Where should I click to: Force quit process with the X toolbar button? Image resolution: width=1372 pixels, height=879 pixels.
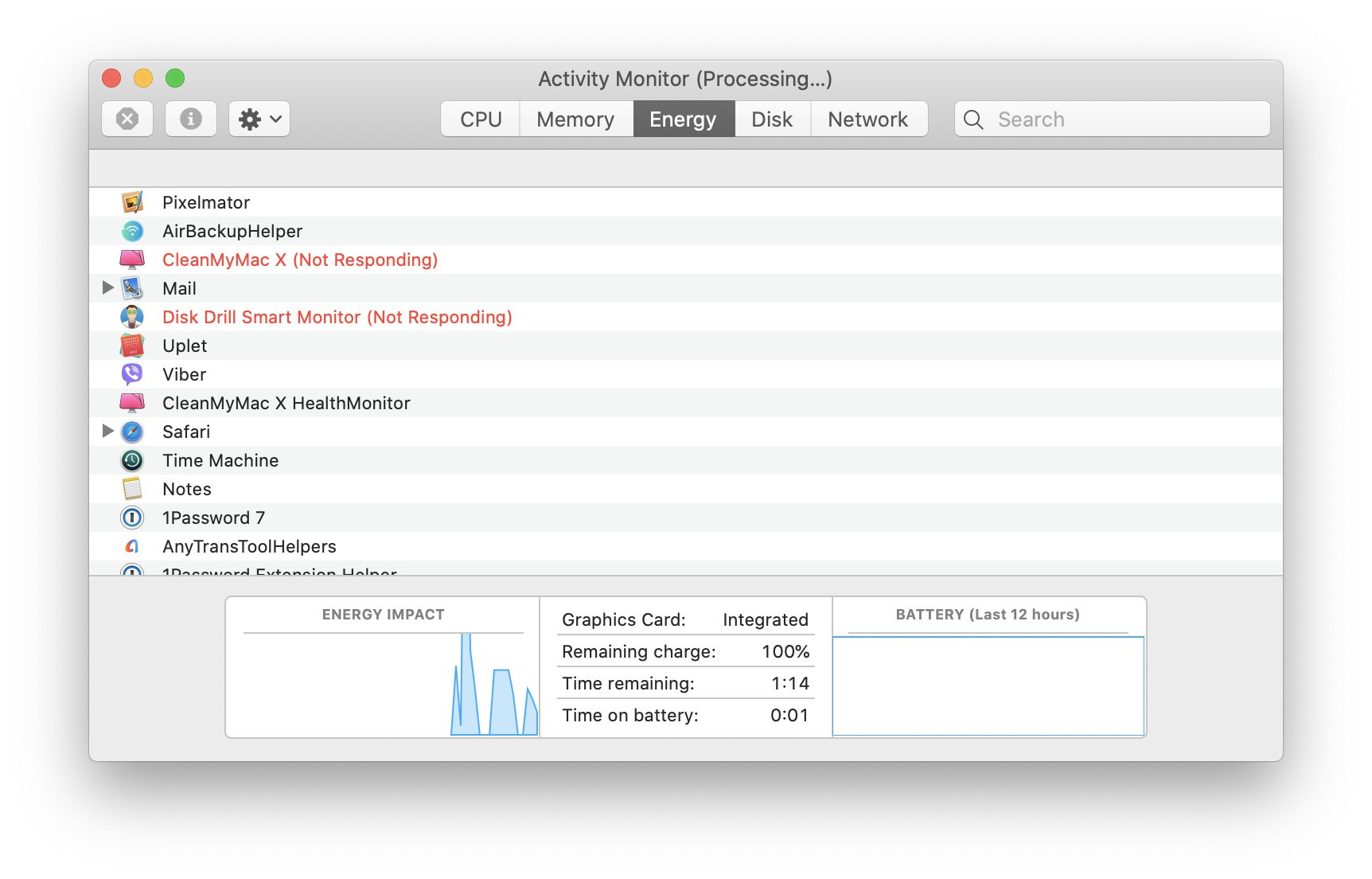127,119
